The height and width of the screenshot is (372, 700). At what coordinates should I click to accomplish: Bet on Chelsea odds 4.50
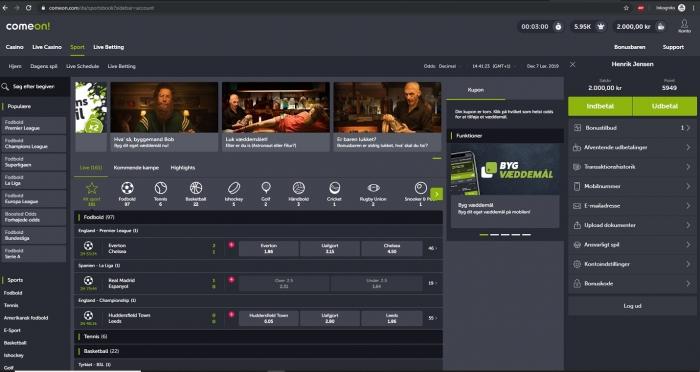[392, 248]
